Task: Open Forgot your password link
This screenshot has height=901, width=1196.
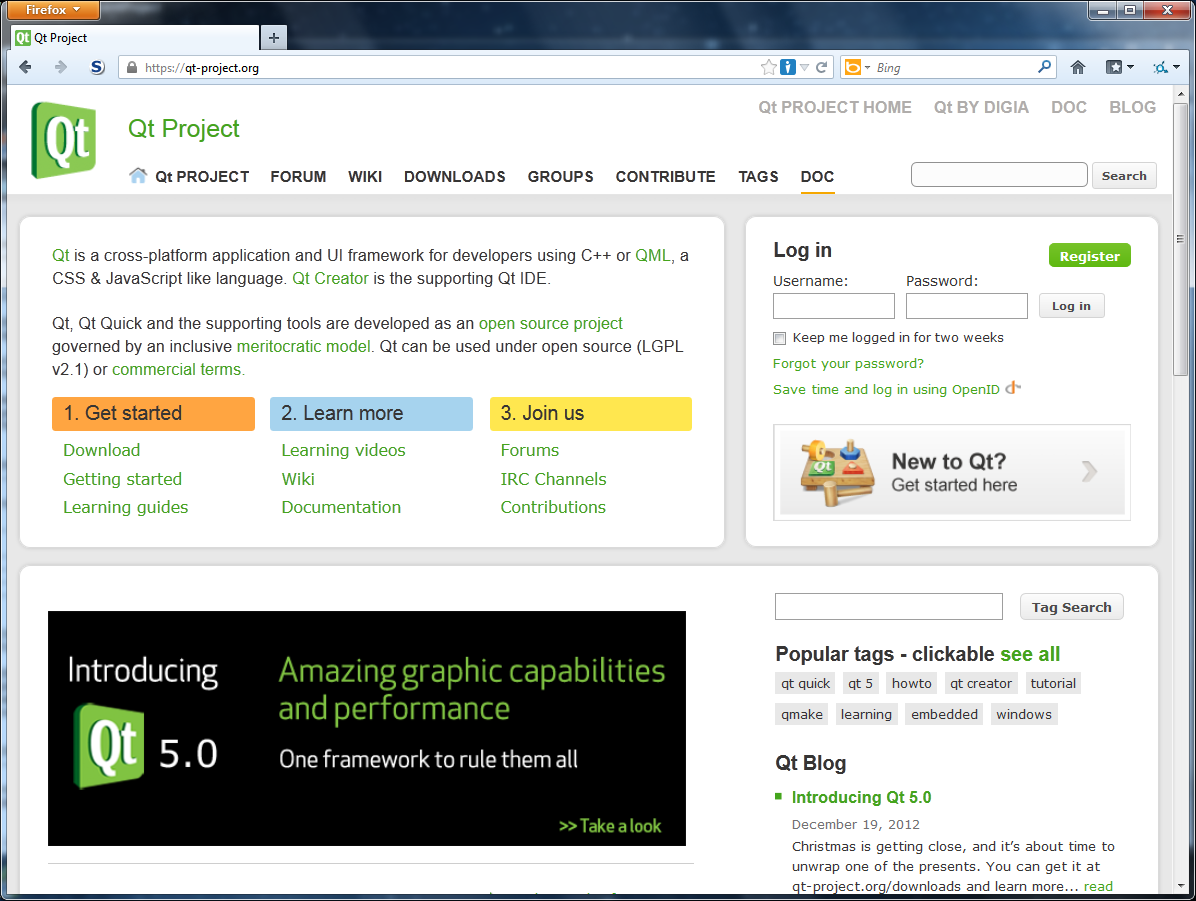Action: (847, 363)
